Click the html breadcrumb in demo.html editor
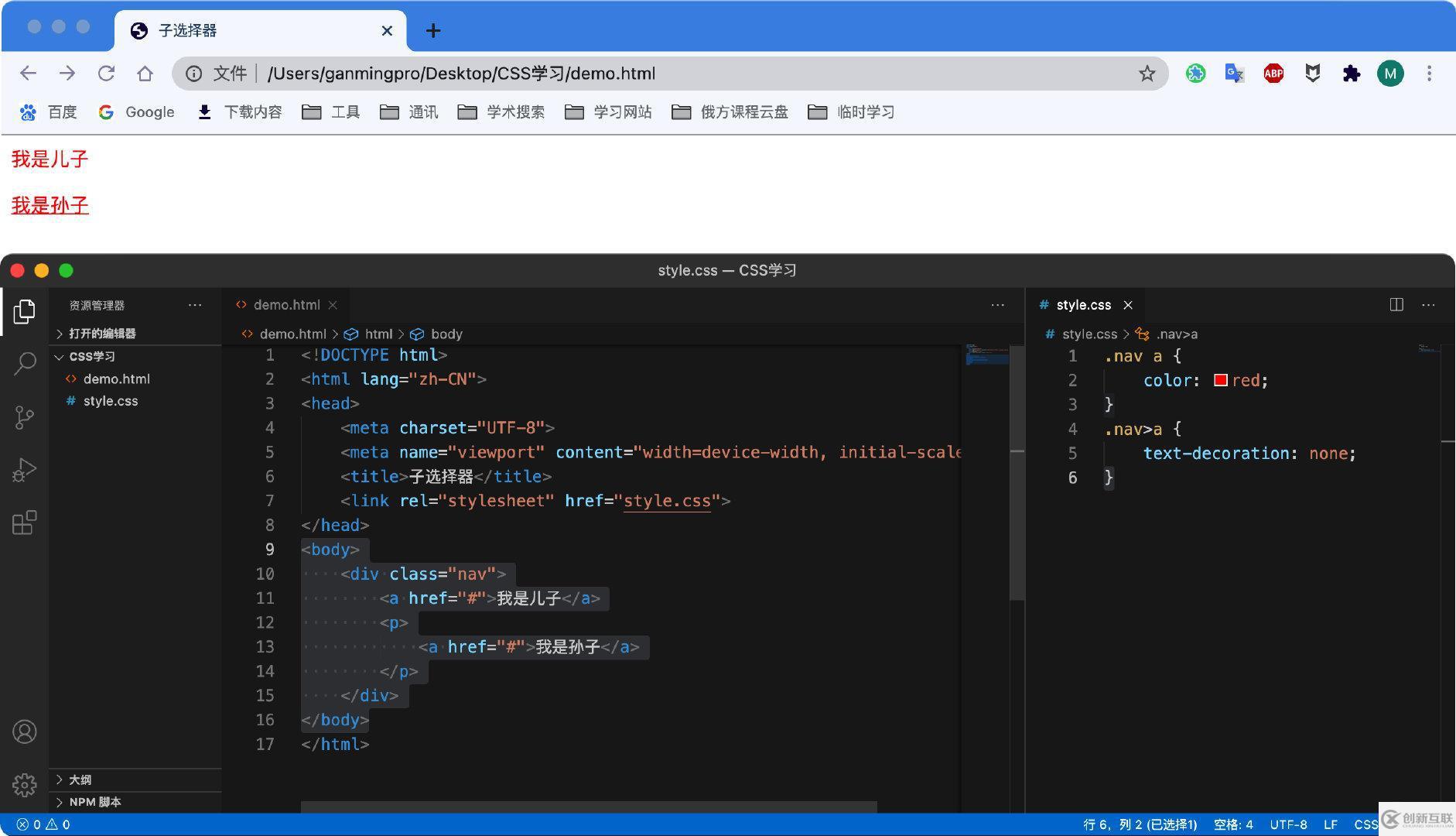Image resolution: width=1456 pixels, height=836 pixels. (x=369, y=334)
